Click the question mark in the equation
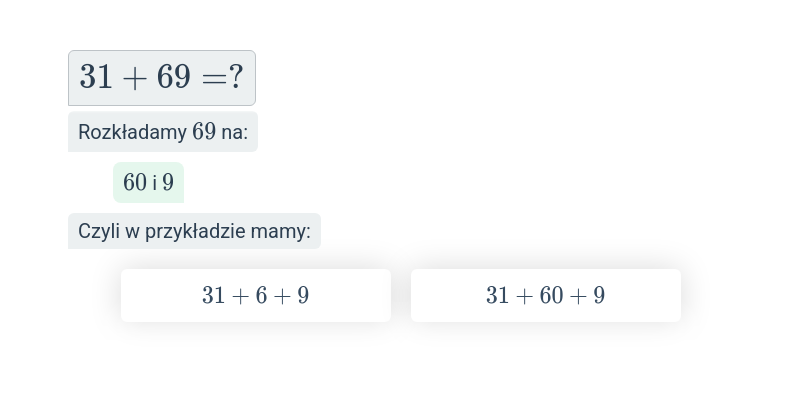Viewport: 800px width, 400px height. tap(236, 77)
